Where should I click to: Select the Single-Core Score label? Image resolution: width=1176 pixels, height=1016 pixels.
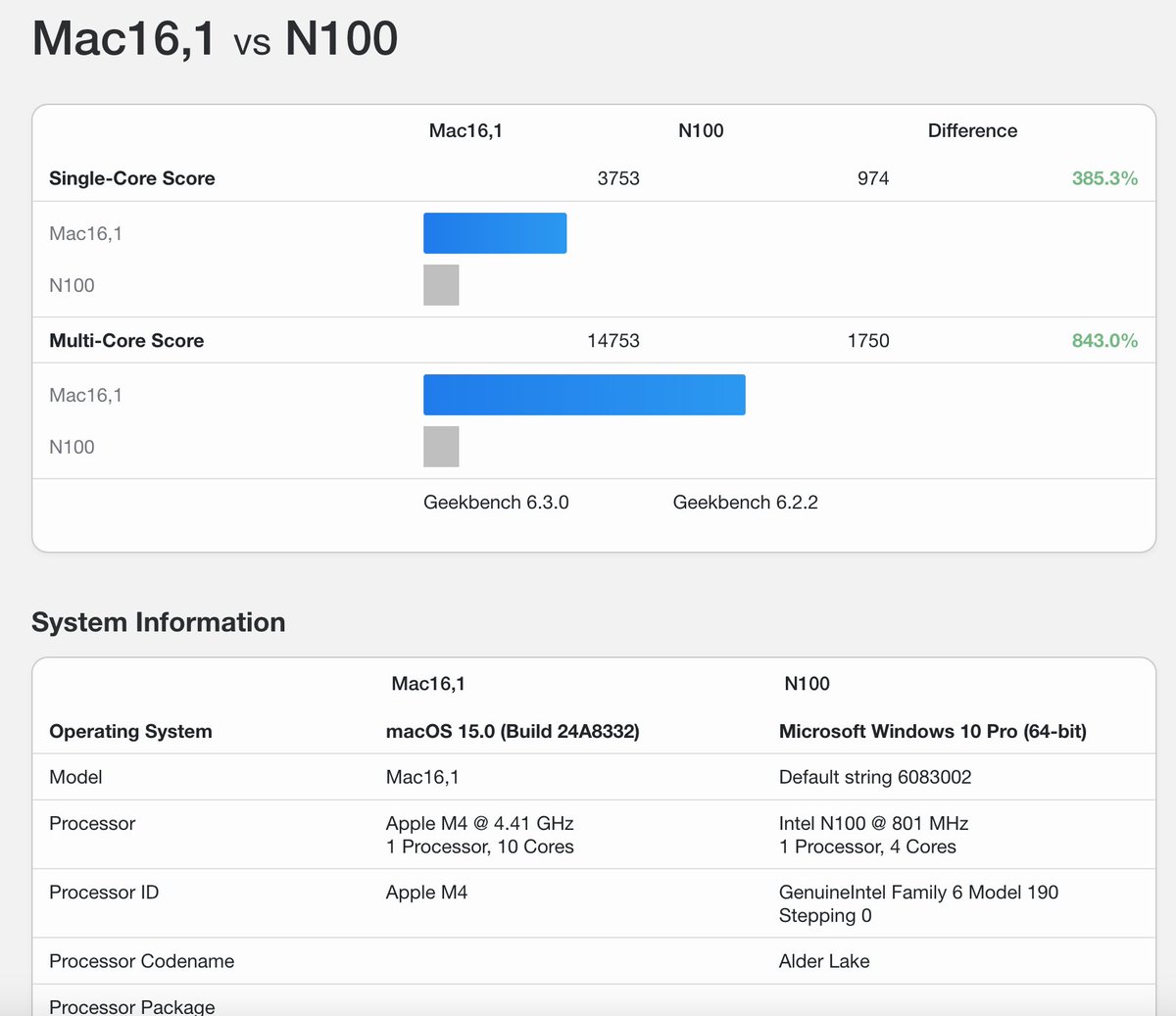[x=132, y=178]
